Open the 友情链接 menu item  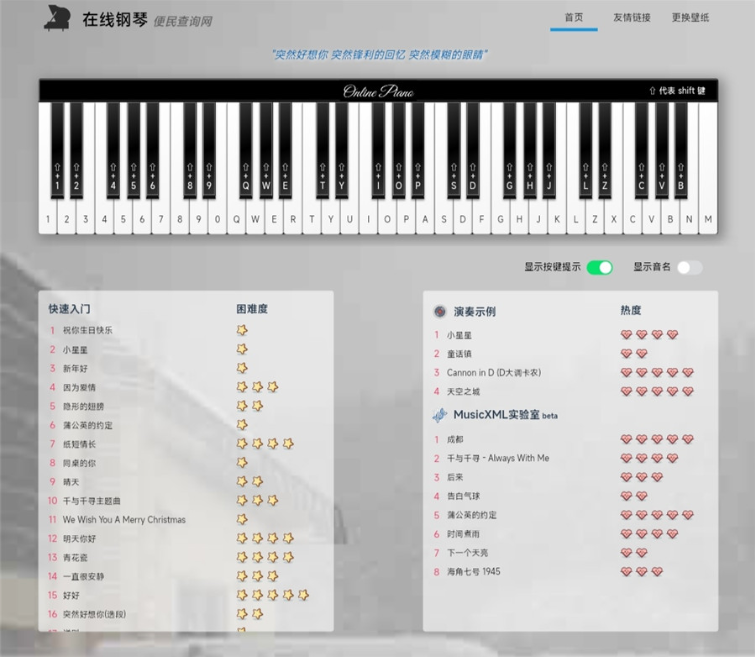tap(631, 18)
